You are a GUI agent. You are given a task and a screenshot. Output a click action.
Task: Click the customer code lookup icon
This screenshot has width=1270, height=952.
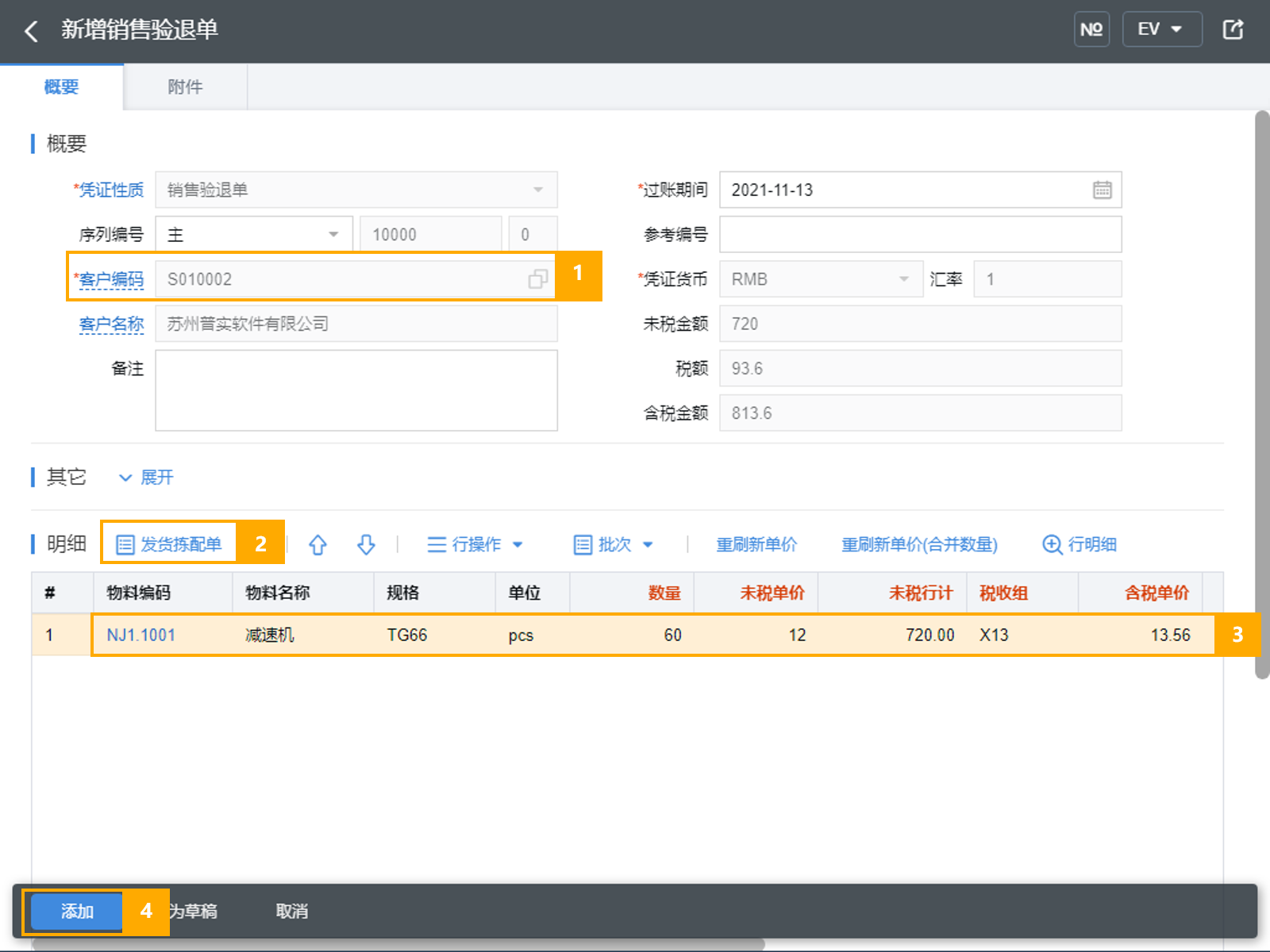tap(537, 279)
